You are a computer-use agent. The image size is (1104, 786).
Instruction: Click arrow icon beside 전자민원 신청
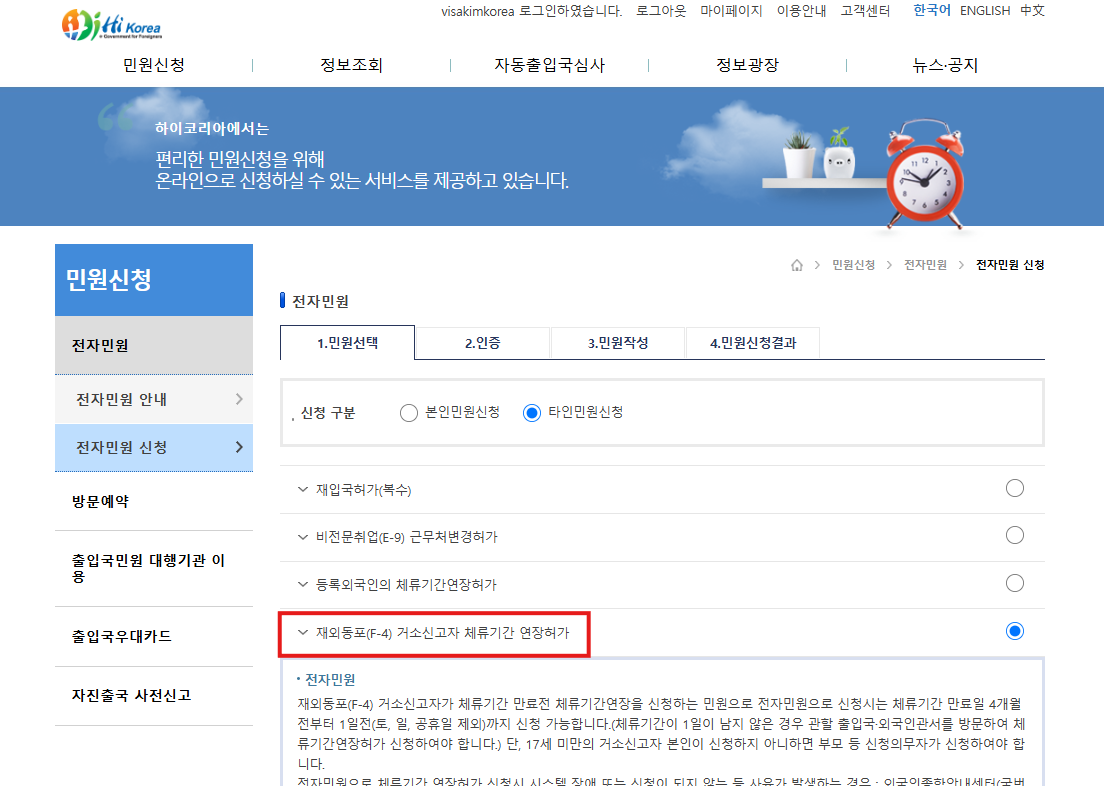[239, 447]
